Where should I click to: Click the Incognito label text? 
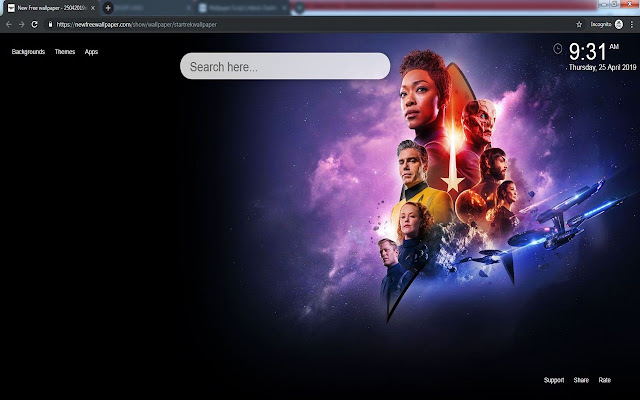(x=601, y=24)
